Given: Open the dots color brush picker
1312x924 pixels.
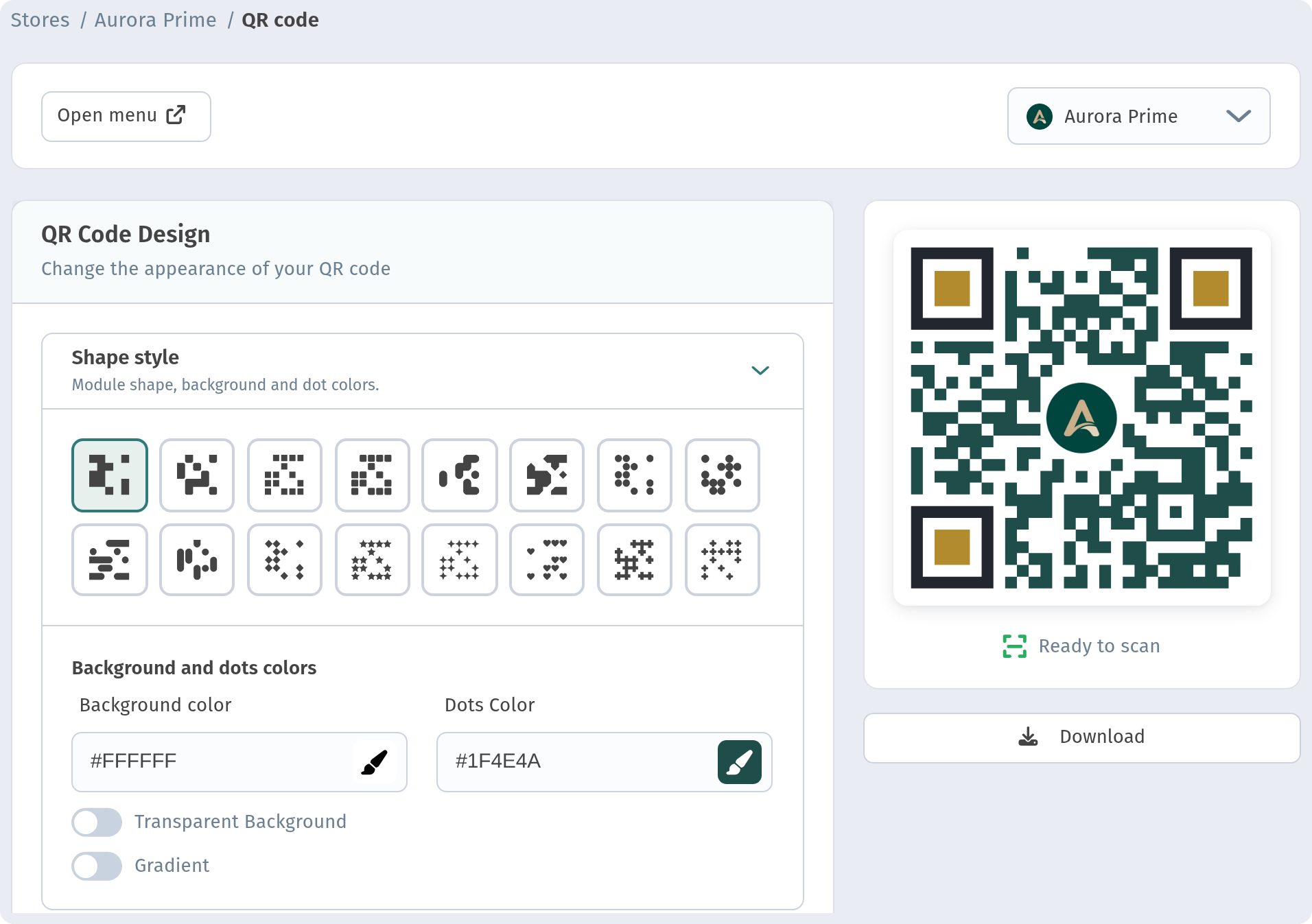Looking at the screenshot, I should point(740,762).
